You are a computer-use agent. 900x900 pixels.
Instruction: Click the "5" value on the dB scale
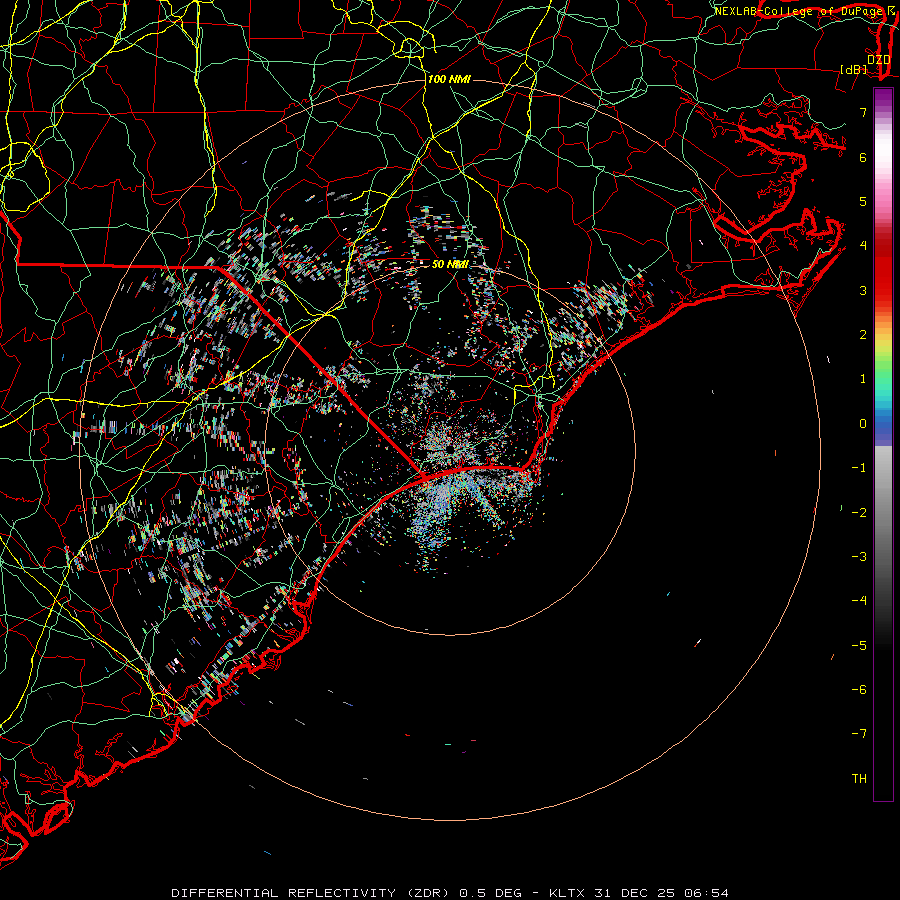[863, 201]
